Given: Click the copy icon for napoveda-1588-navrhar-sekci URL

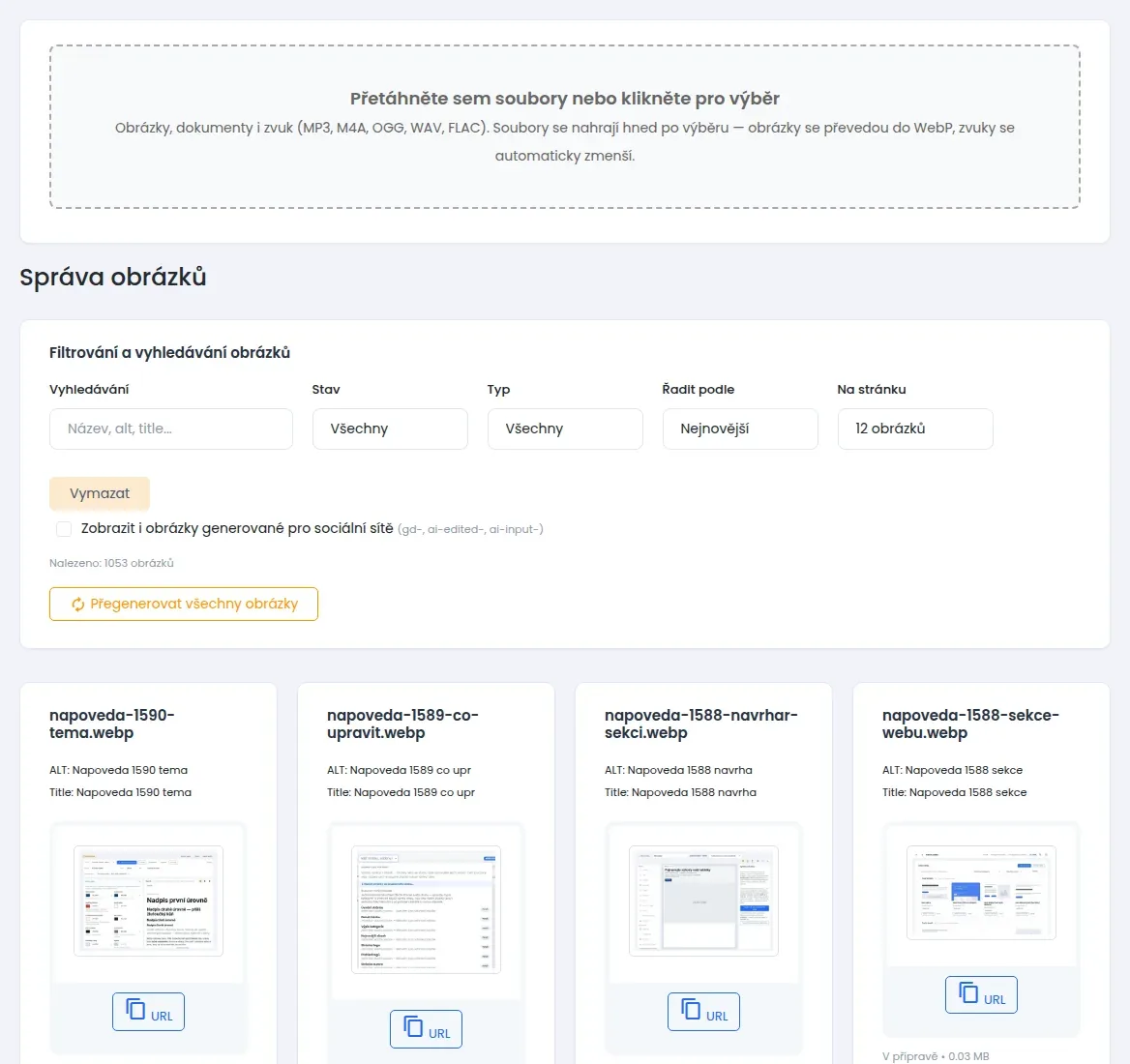Looking at the screenshot, I should pyautogui.click(x=691, y=1009).
